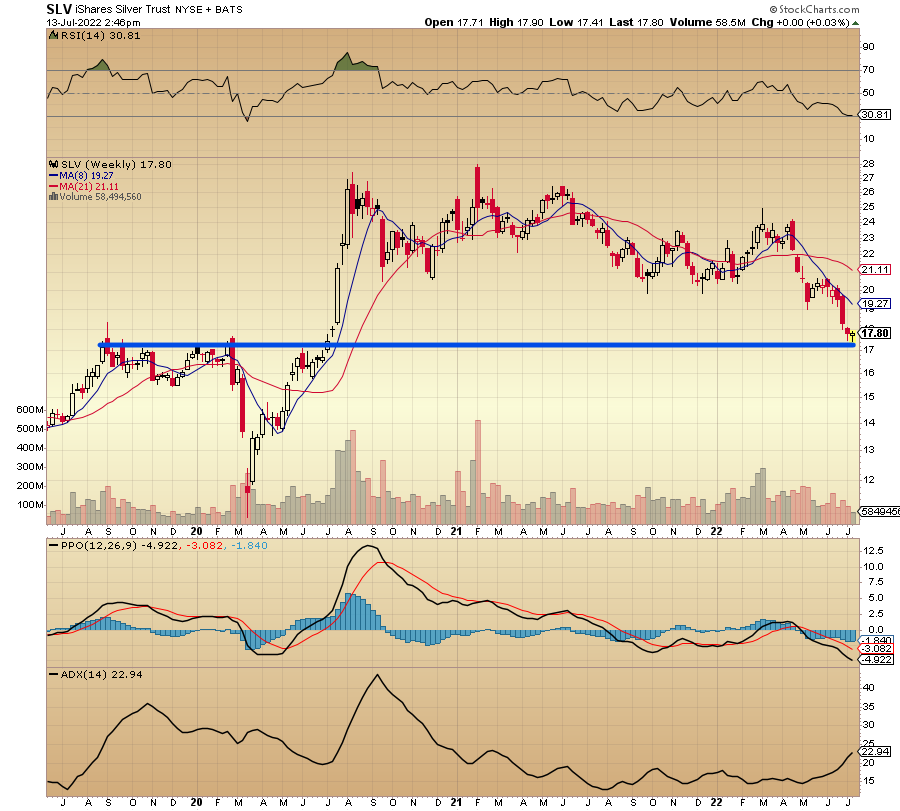Click the 28 price axis label
Image resolution: width=900 pixels, height=811 pixels.
tap(868, 164)
